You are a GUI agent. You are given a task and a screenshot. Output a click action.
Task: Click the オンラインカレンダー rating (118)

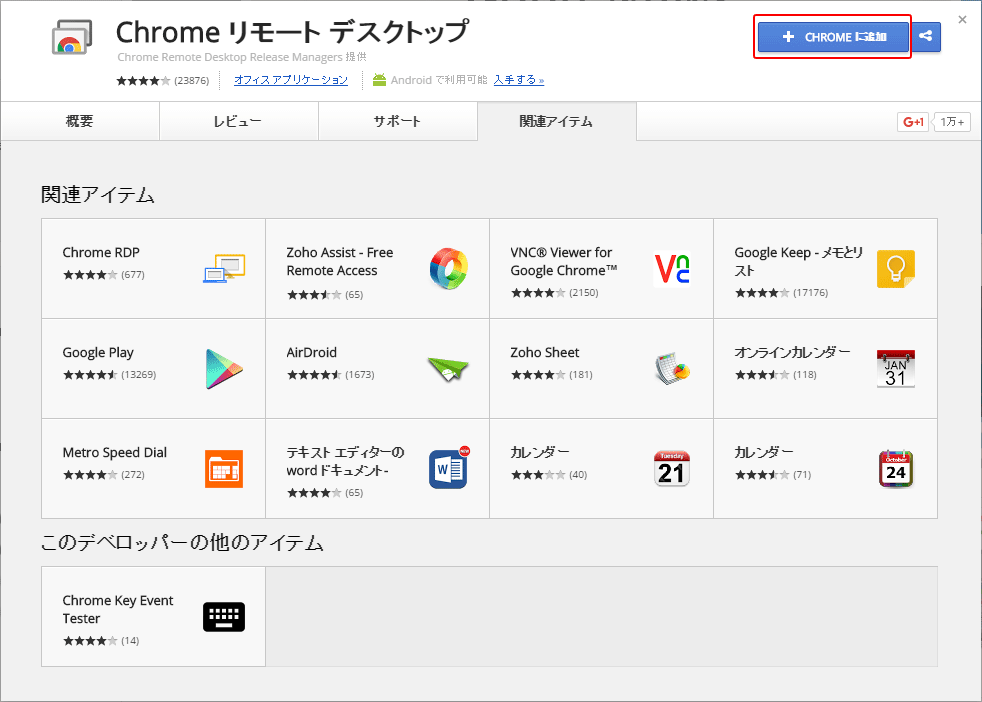[775, 374]
